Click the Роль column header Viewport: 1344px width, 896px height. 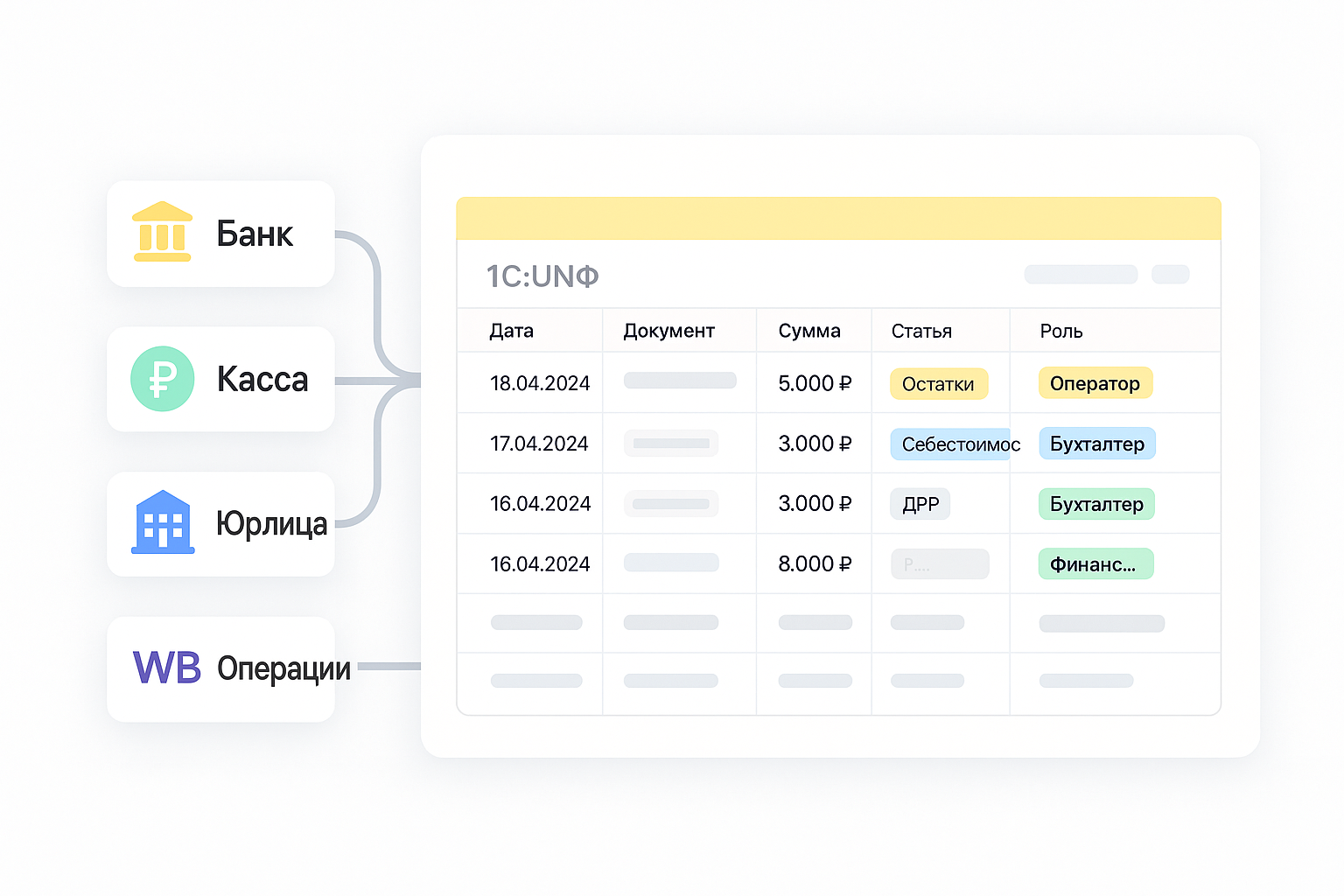pos(1061,331)
